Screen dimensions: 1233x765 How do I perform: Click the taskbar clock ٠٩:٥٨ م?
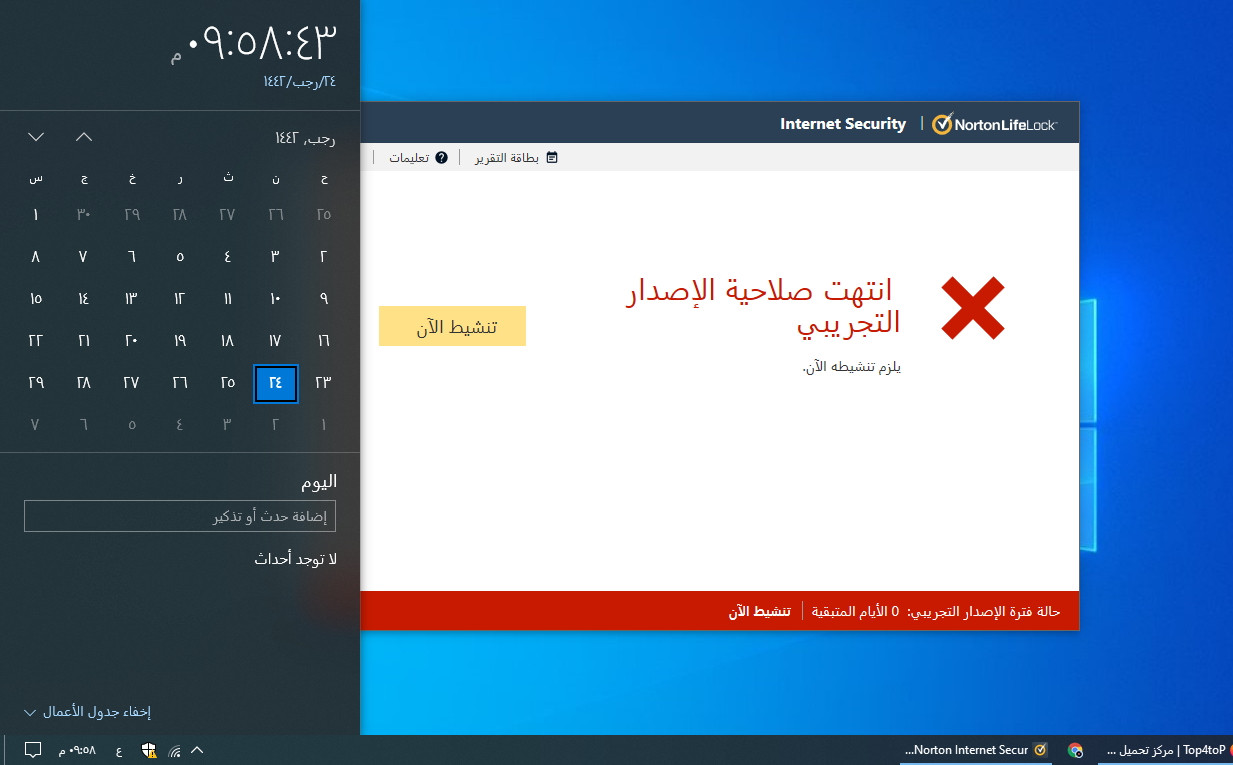click(x=77, y=749)
